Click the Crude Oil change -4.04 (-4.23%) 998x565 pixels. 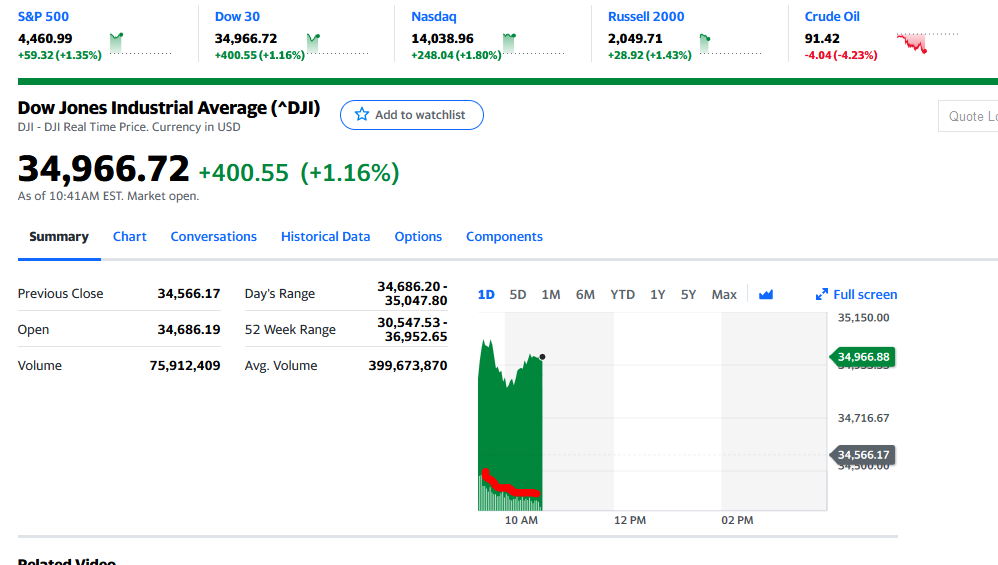click(841, 55)
